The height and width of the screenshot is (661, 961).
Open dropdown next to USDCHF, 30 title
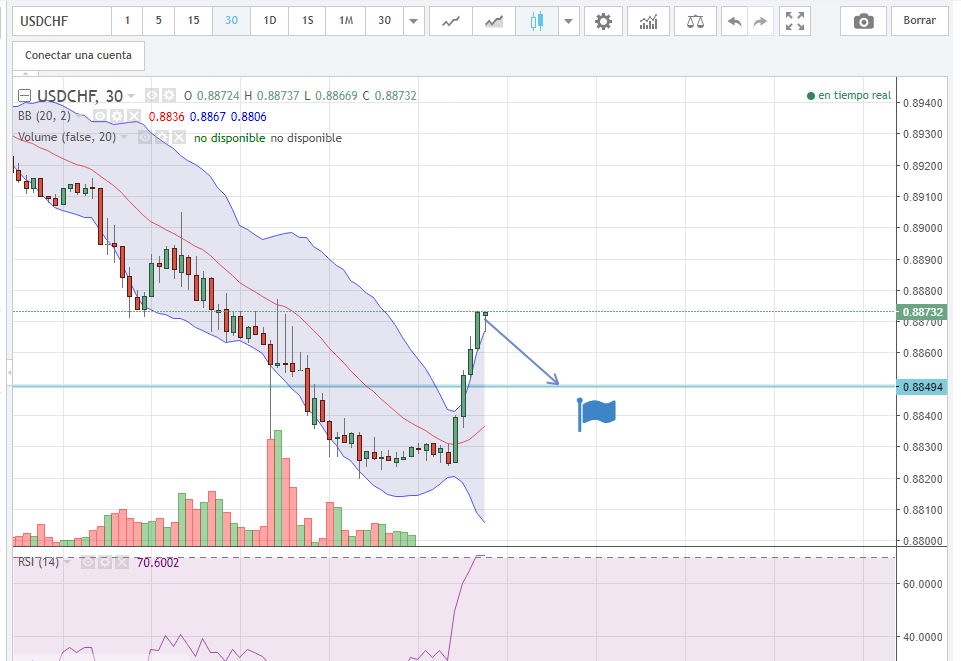tap(131, 96)
